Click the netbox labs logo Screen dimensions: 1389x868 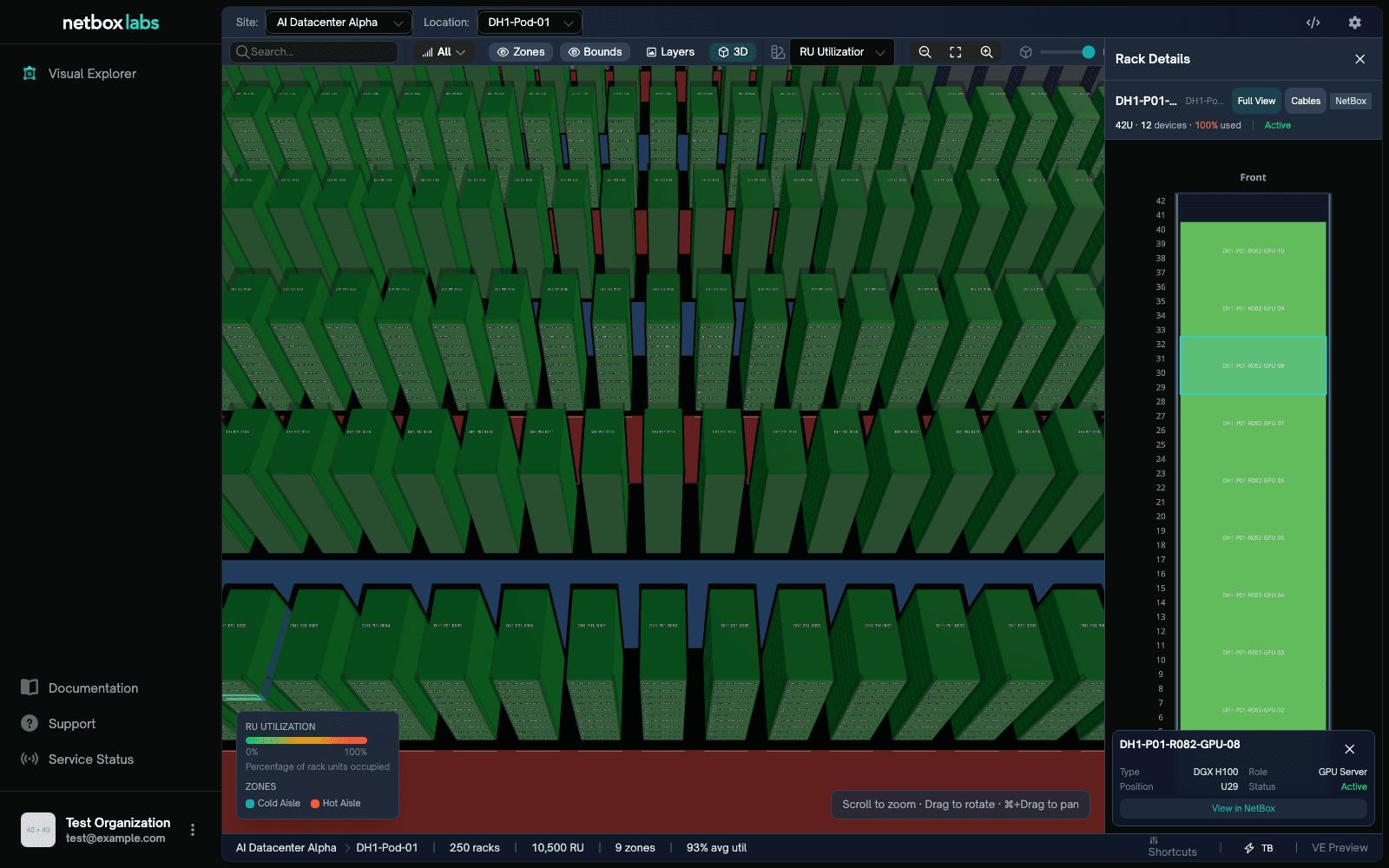click(x=110, y=23)
